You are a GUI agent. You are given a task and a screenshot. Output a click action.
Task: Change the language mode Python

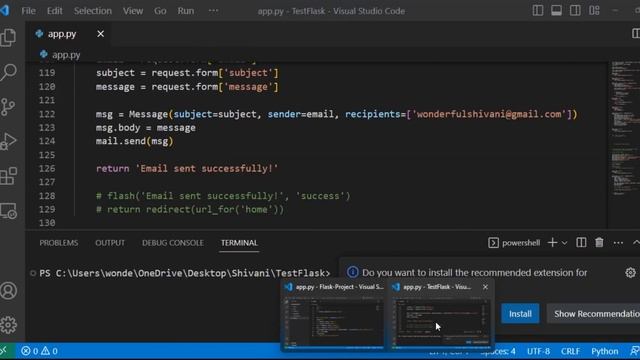pos(604,351)
